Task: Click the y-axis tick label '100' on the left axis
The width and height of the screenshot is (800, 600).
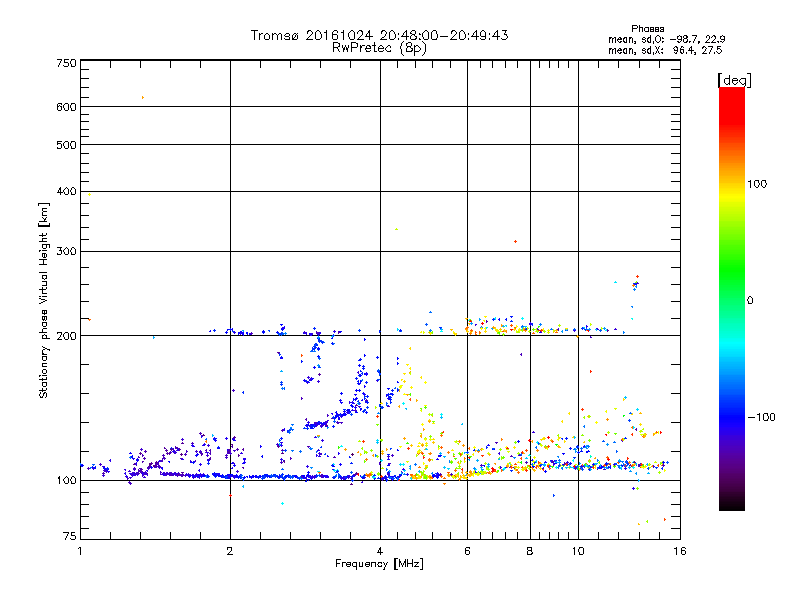Action: pyautogui.click(x=67, y=480)
